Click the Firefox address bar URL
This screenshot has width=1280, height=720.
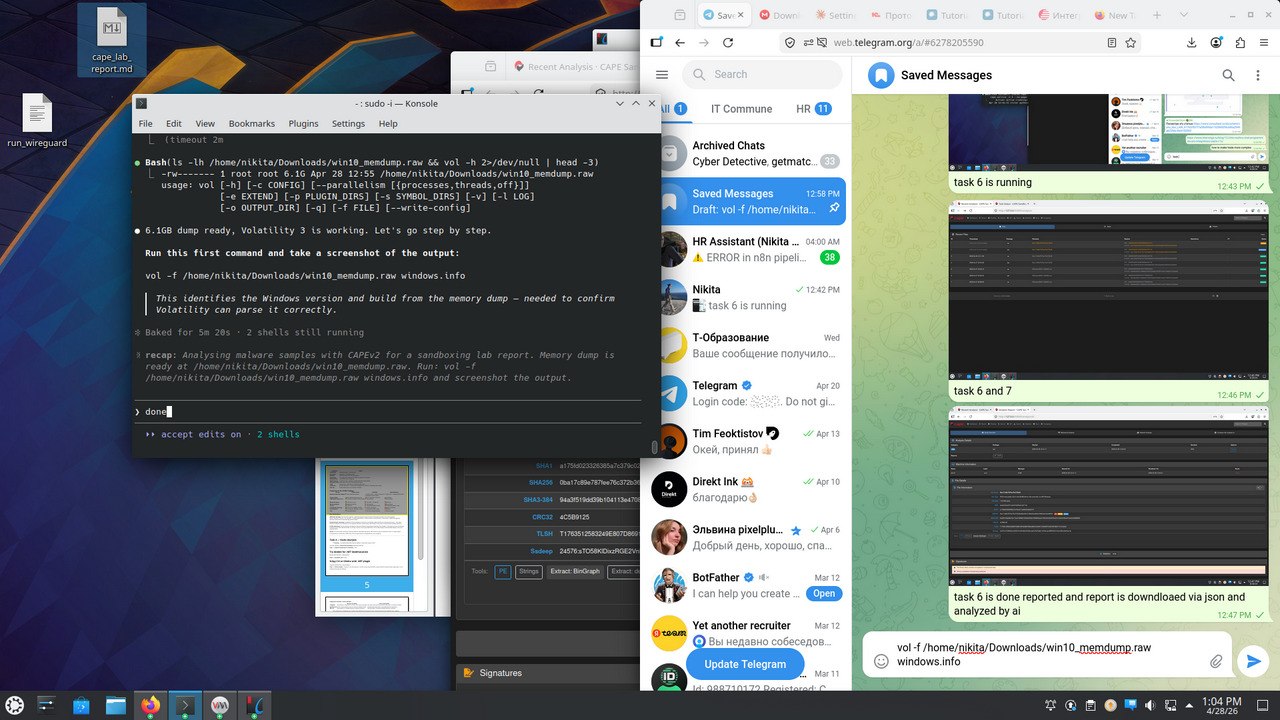(x=911, y=43)
